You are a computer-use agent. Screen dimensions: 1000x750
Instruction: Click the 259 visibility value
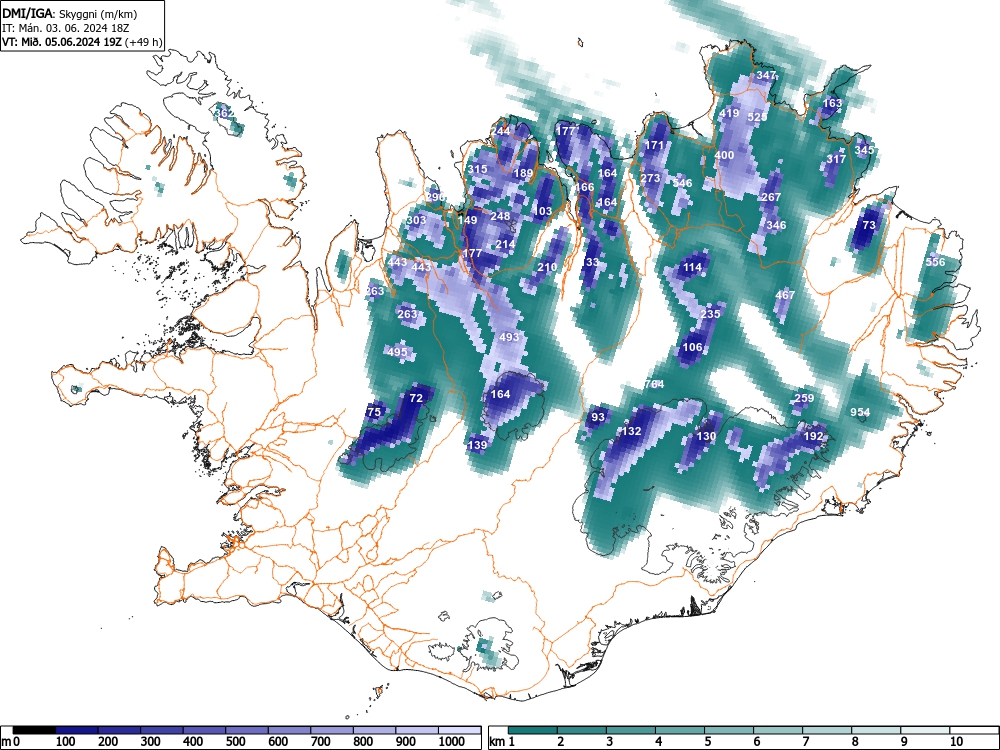pos(804,398)
